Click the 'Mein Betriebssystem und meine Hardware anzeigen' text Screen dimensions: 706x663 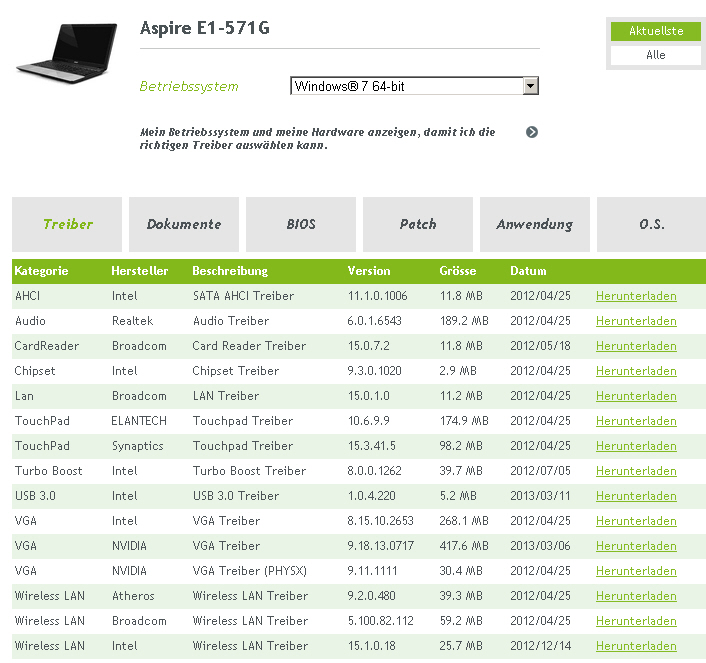coord(317,139)
